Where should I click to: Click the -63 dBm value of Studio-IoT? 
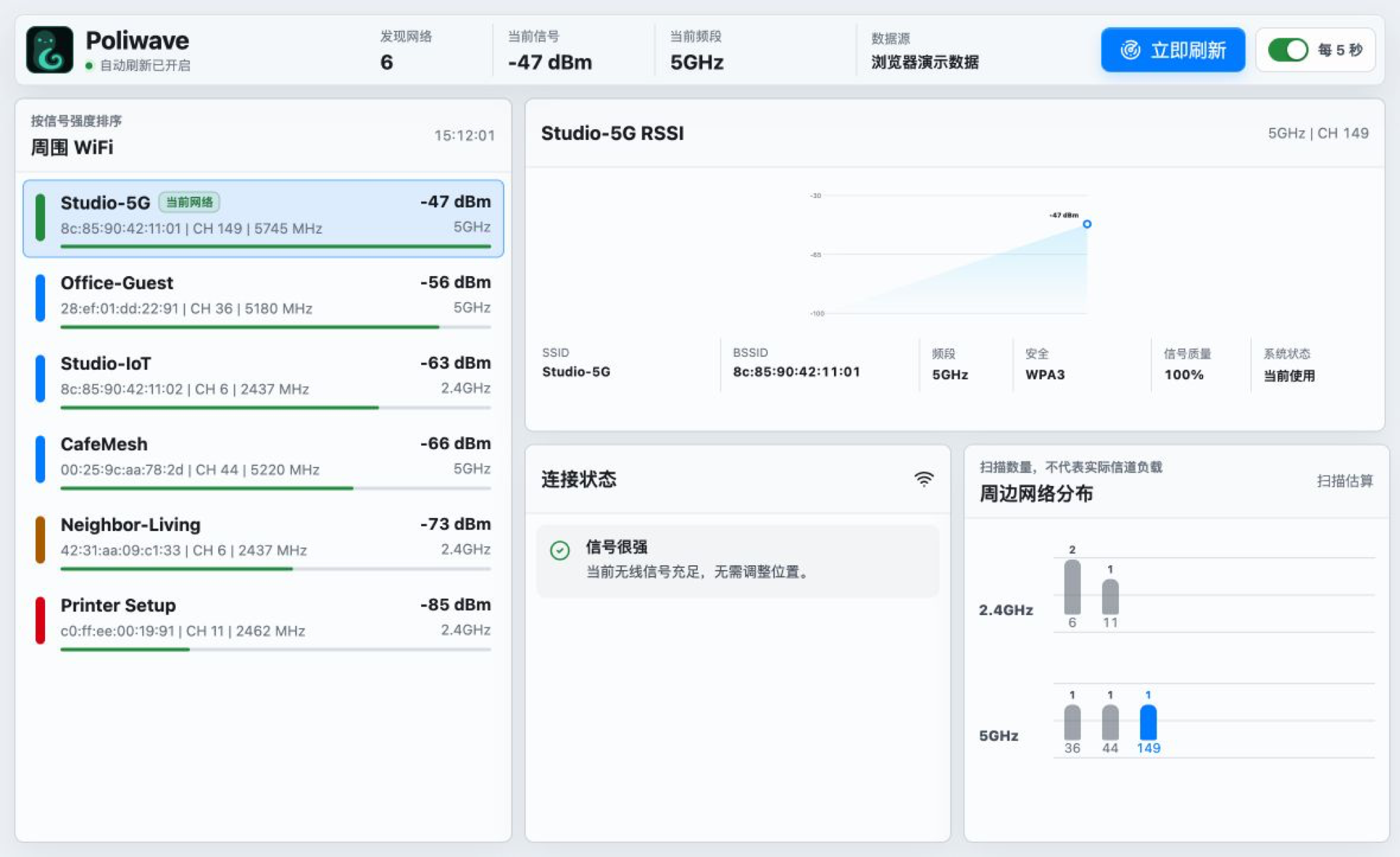455,363
